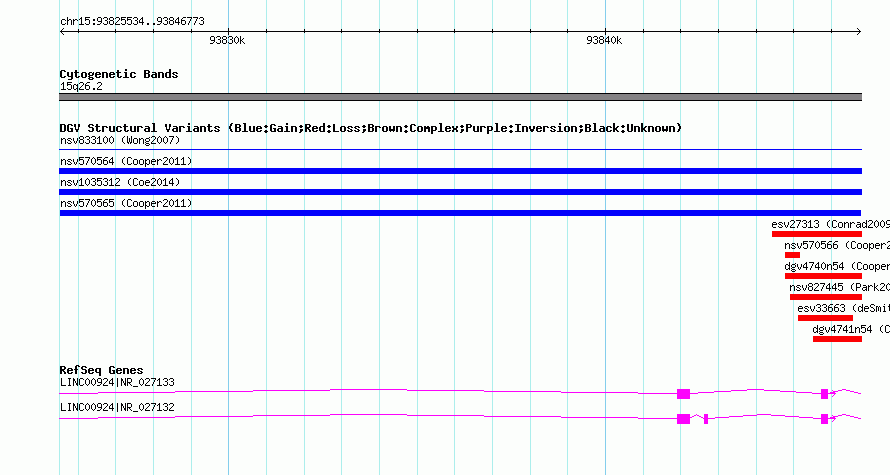890x475 pixels.
Task: Click the red esv33663 loss bar
Action: point(825,318)
